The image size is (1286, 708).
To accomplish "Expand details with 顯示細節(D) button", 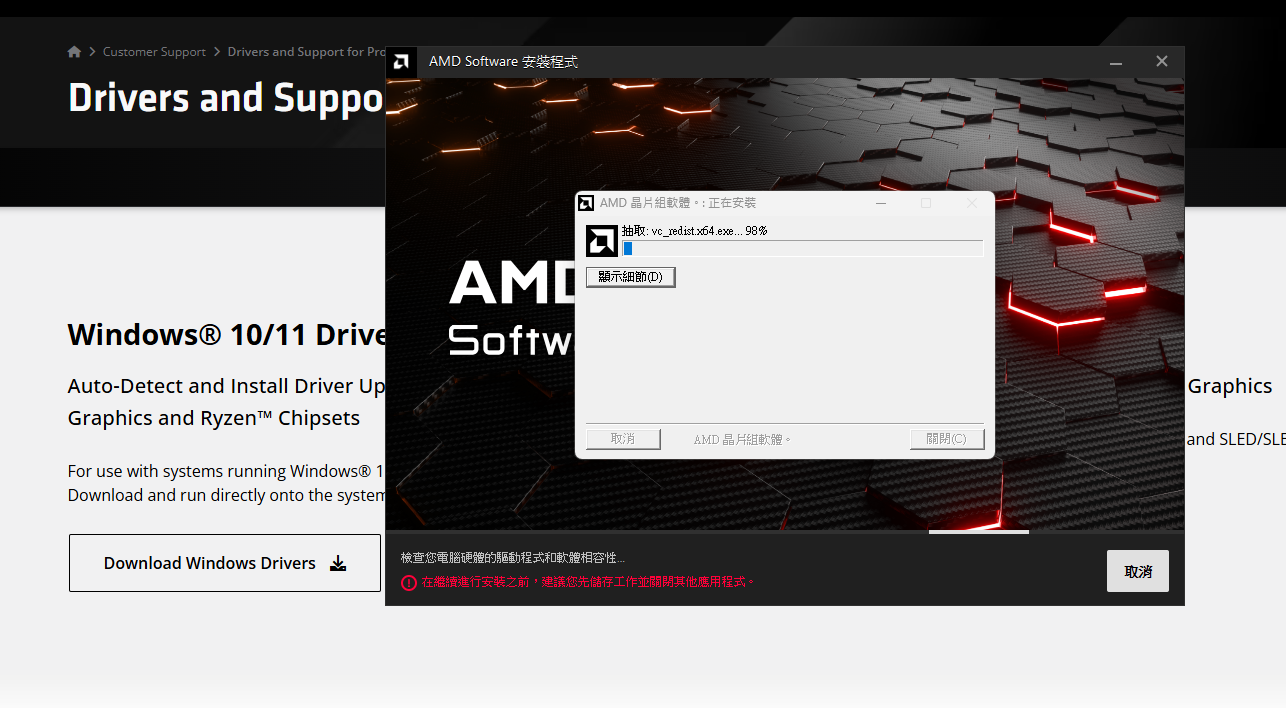I will 630,277.
